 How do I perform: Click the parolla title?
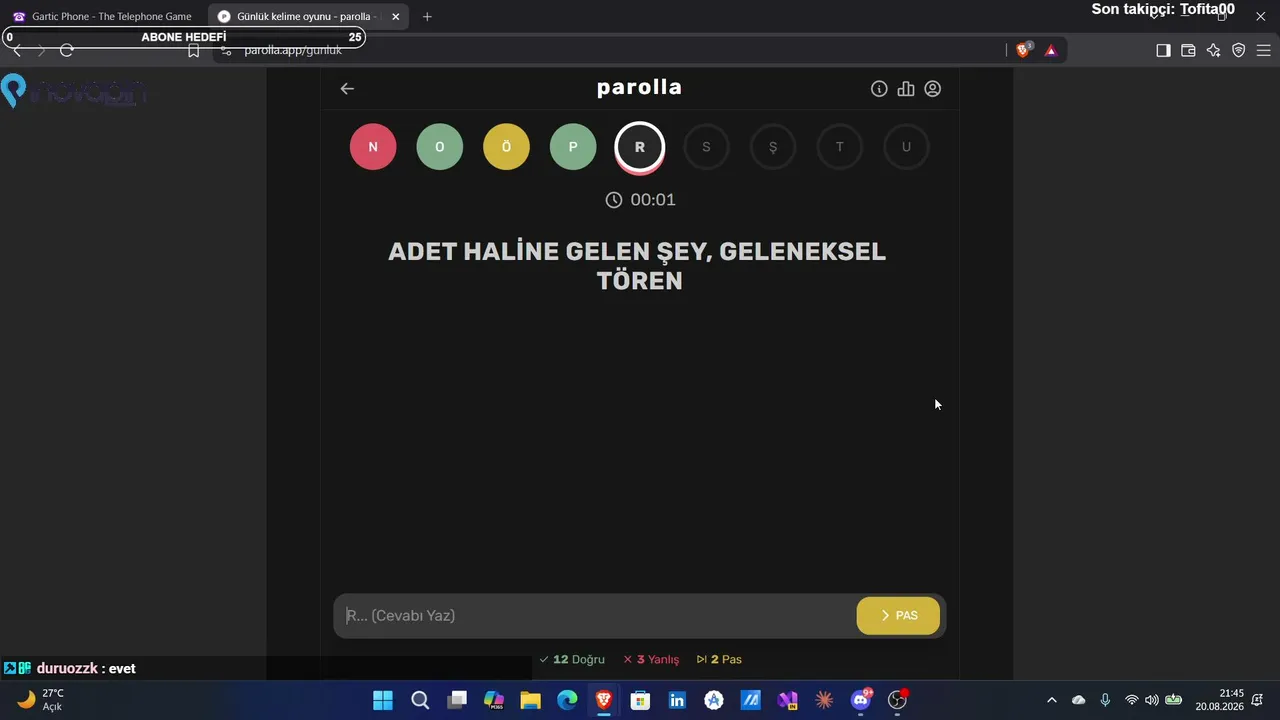640,87
